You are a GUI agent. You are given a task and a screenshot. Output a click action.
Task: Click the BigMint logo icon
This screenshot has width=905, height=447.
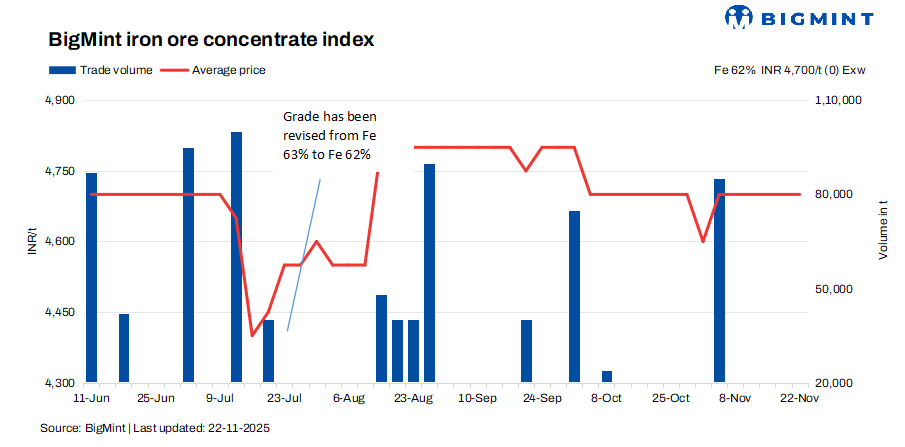coord(737,17)
